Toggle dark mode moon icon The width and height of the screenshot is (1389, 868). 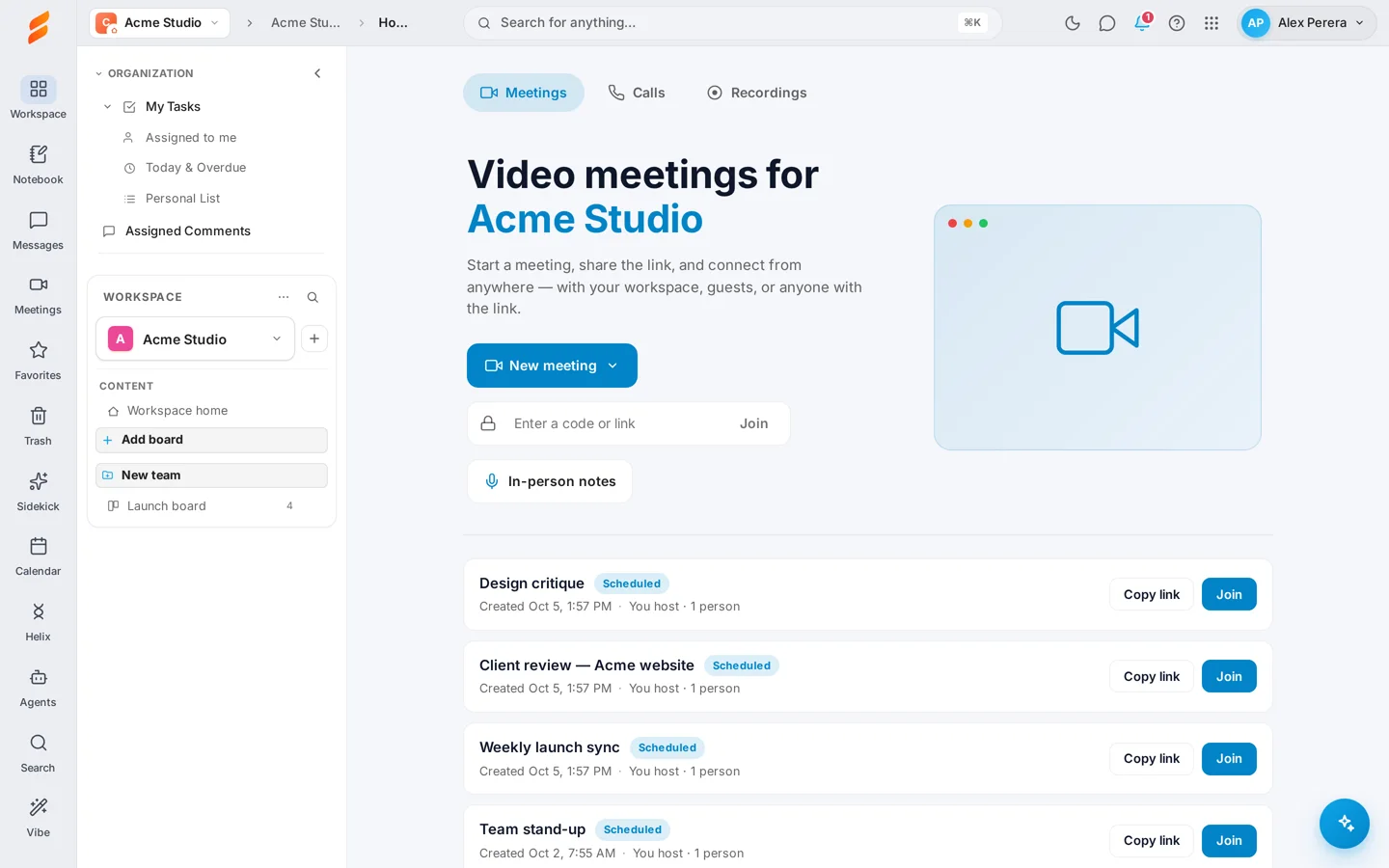click(x=1073, y=23)
